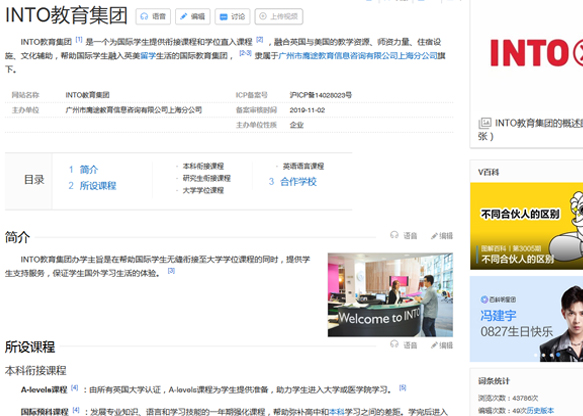Click the 备案审核时间 value 2019-11-02

(307, 110)
